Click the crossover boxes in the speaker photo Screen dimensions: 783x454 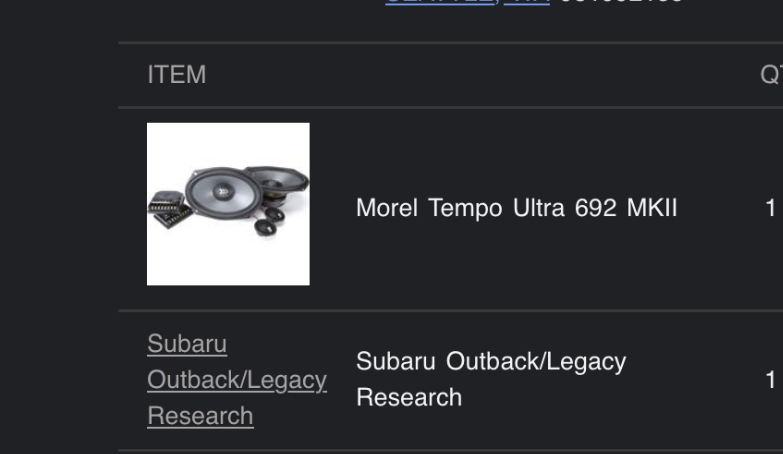[x=170, y=208]
